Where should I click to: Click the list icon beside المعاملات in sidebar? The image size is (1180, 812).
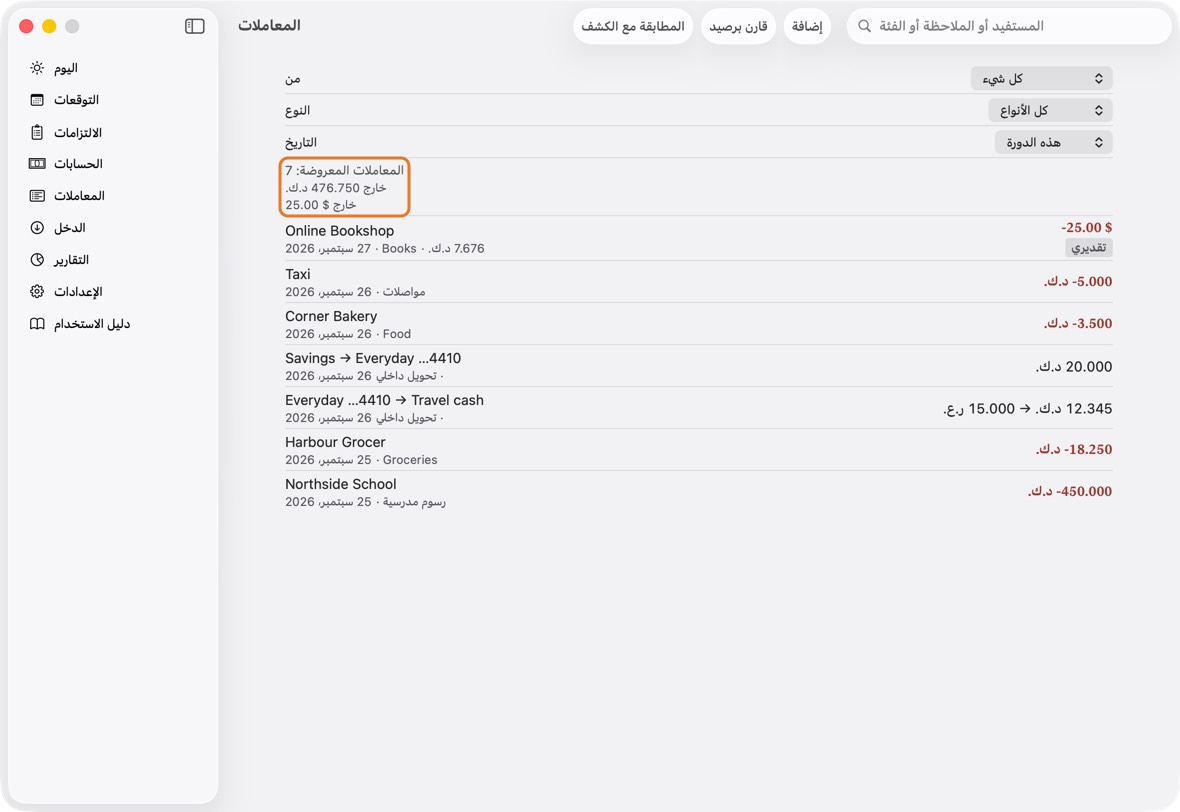37,196
